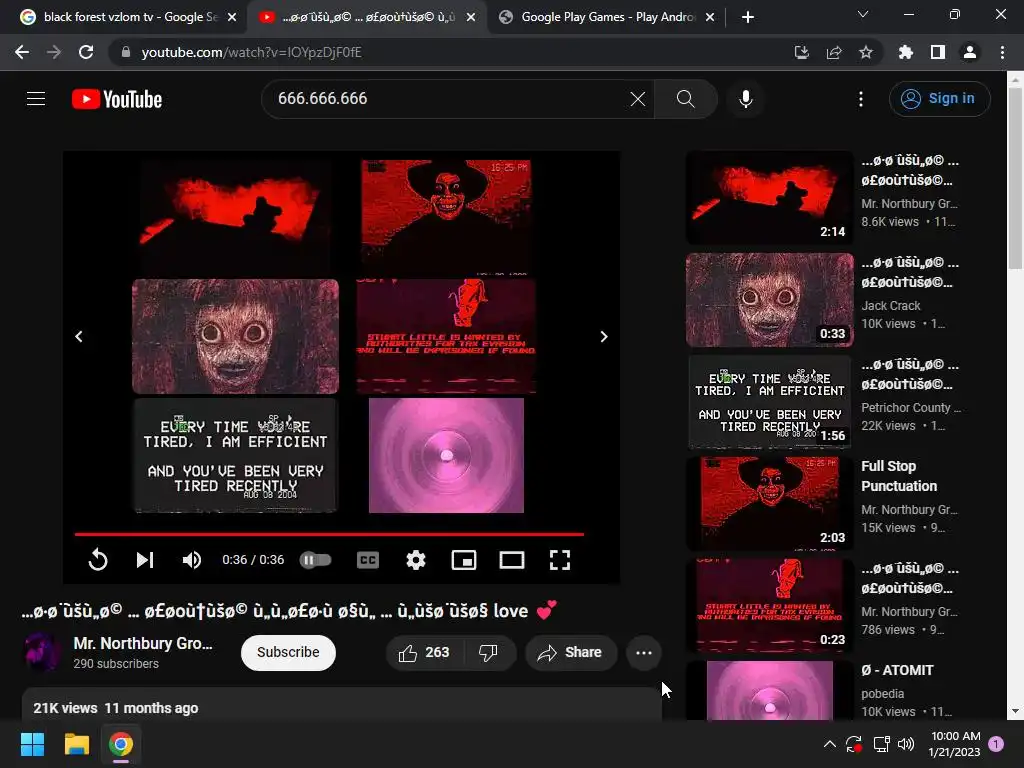The image size is (1024, 768).
Task: Toggle closed captions CC
Action: pyautogui.click(x=368, y=560)
